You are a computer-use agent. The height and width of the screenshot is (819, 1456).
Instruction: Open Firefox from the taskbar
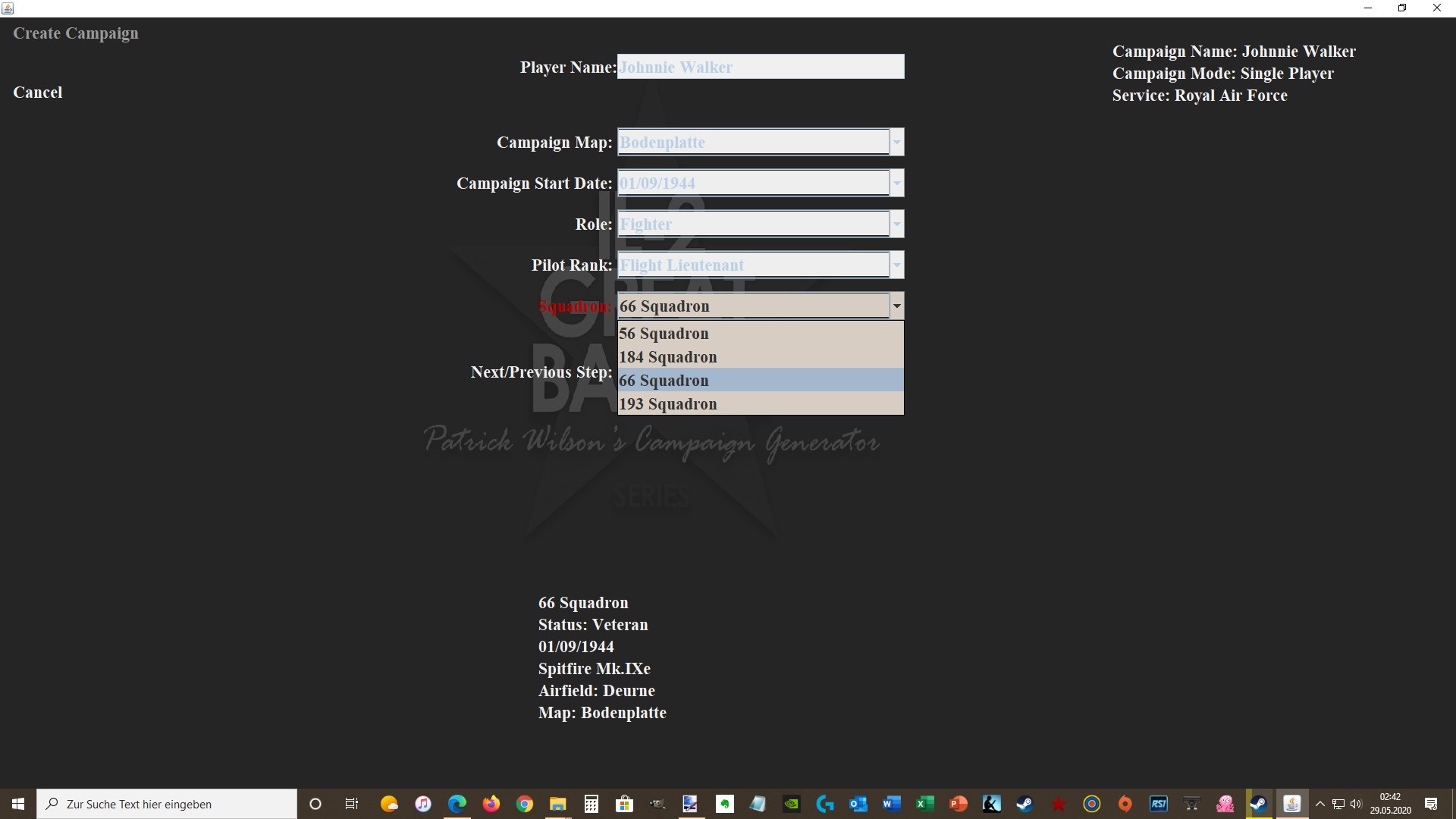[491, 804]
